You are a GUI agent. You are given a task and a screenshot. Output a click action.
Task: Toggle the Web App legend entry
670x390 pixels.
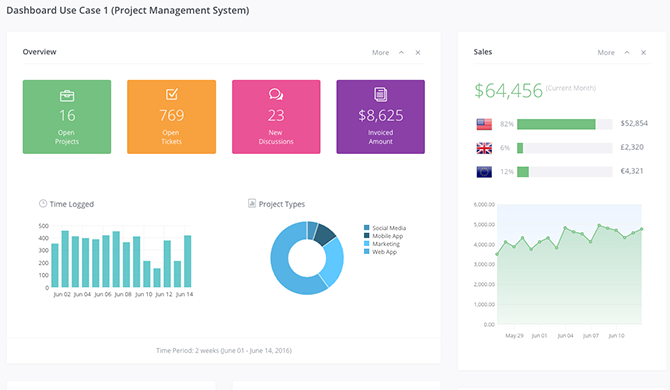[380, 252]
